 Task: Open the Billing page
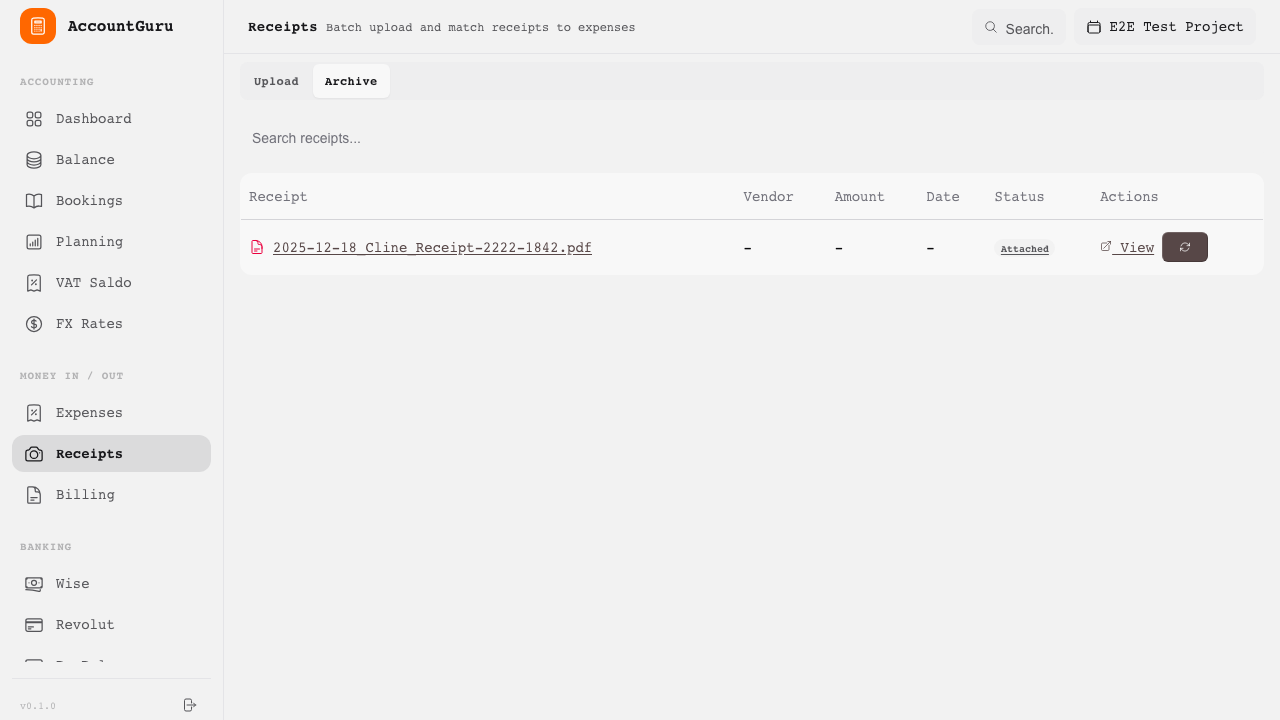pos(85,494)
